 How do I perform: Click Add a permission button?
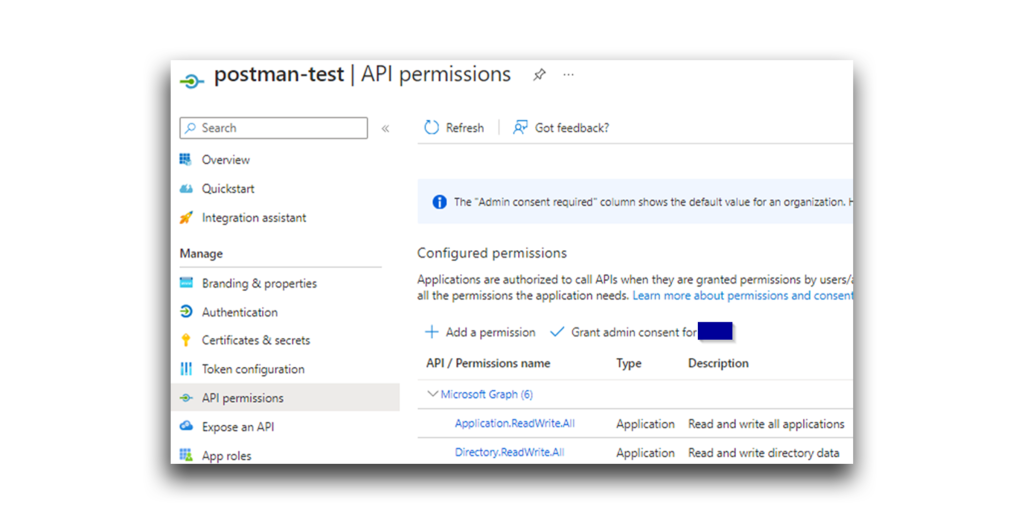[x=480, y=332]
